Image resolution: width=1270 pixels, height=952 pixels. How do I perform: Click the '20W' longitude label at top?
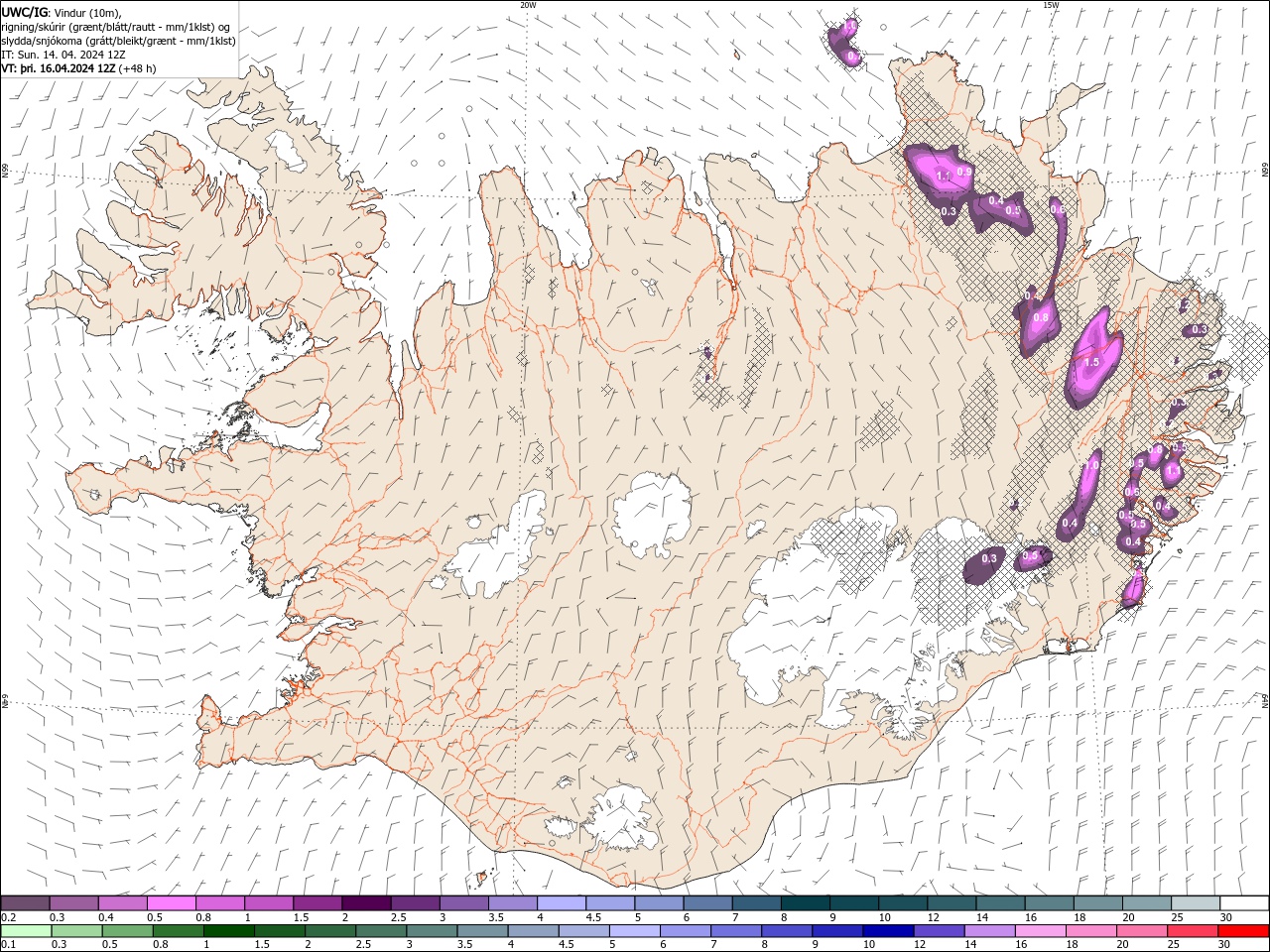pyautogui.click(x=527, y=5)
